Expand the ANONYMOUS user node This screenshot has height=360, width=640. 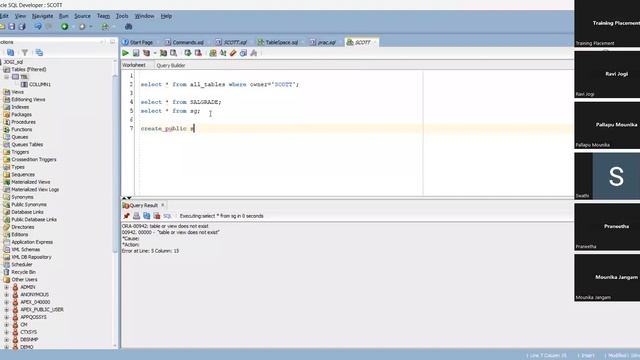(7, 295)
